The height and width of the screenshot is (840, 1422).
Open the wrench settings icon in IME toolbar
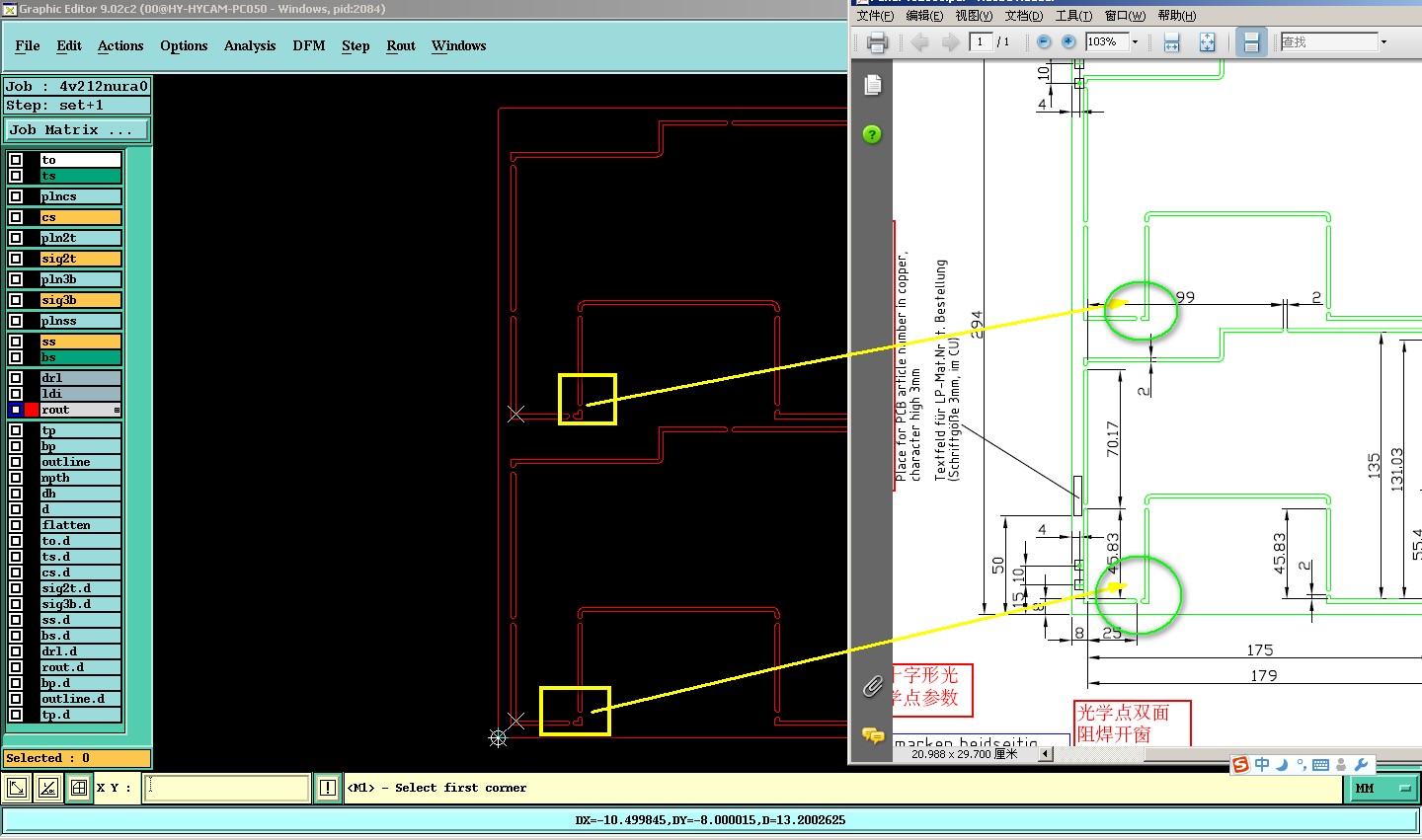[x=1362, y=765]
